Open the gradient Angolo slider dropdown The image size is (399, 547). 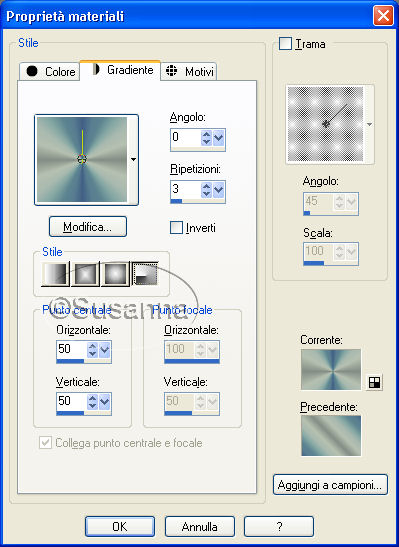219,137
